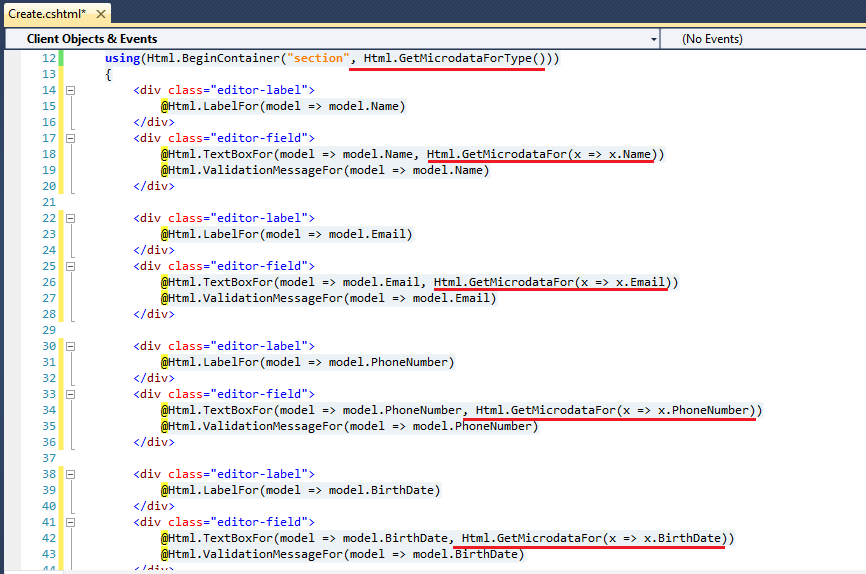Collapse the div block at line 25
866x574 pixels.
tap(71, 266)
